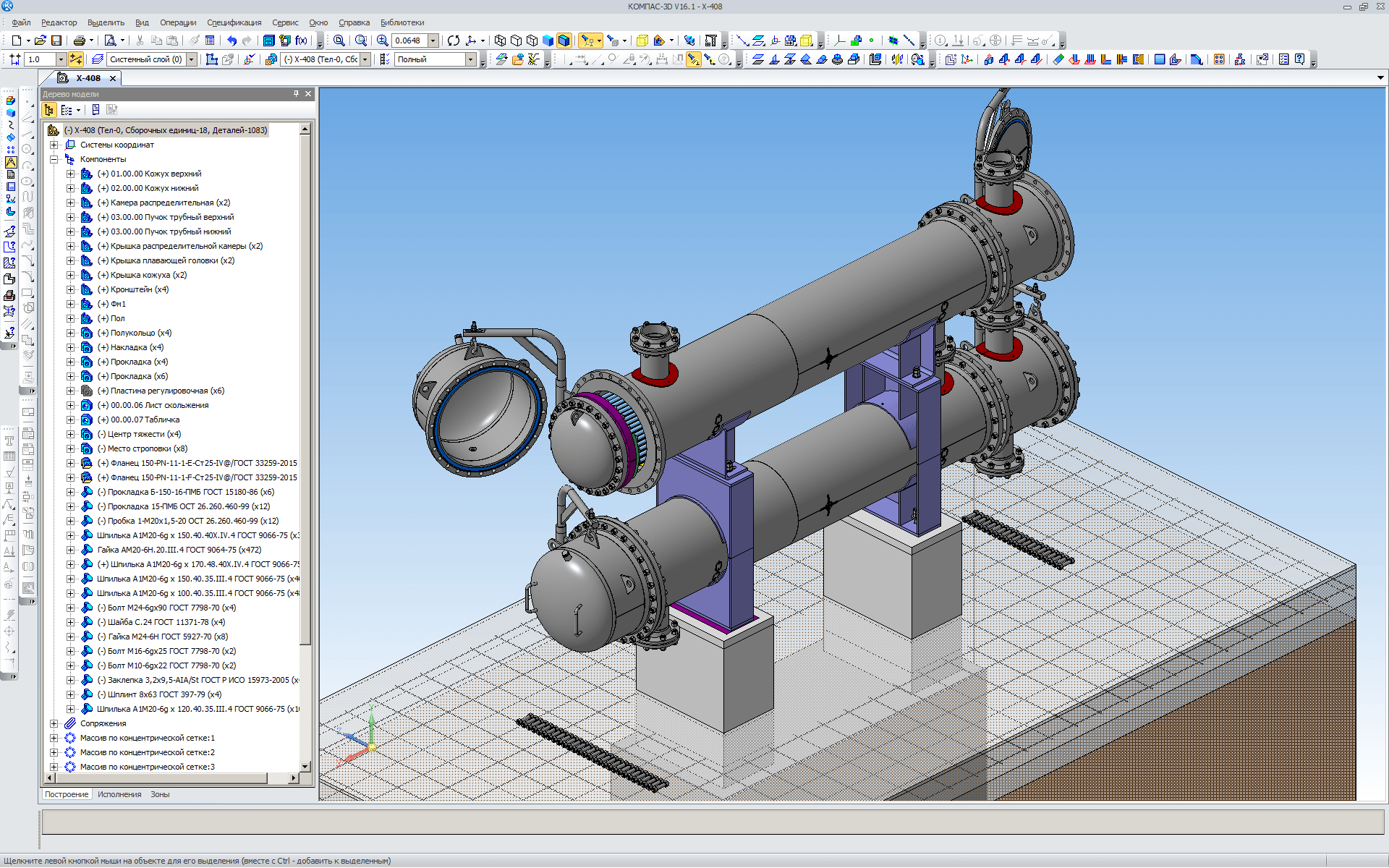The width and height of the screenshot is (1389, 868).
Task: Select the shaded with edges display mode
Action: tap(564, 41)
